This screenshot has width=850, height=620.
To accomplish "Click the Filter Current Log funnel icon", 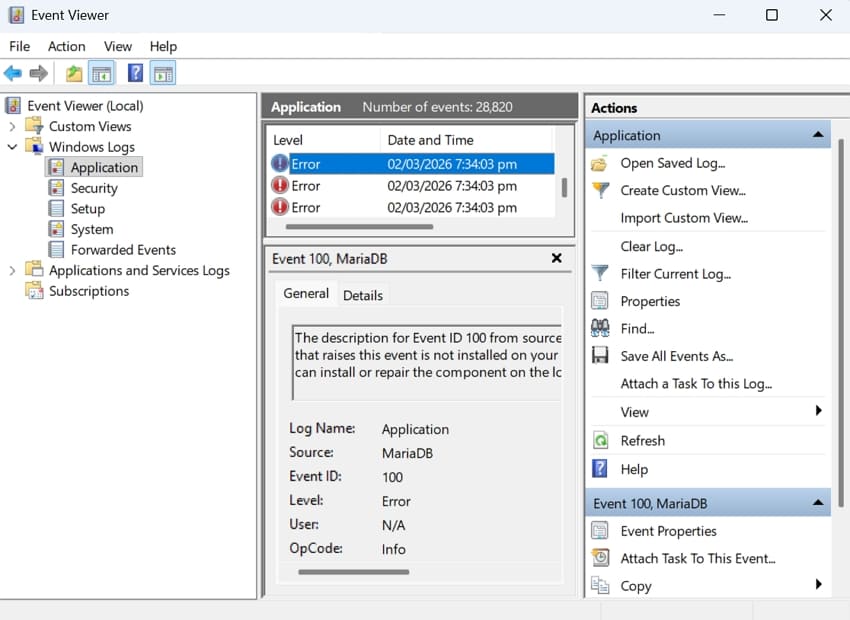I will point(600,273).
